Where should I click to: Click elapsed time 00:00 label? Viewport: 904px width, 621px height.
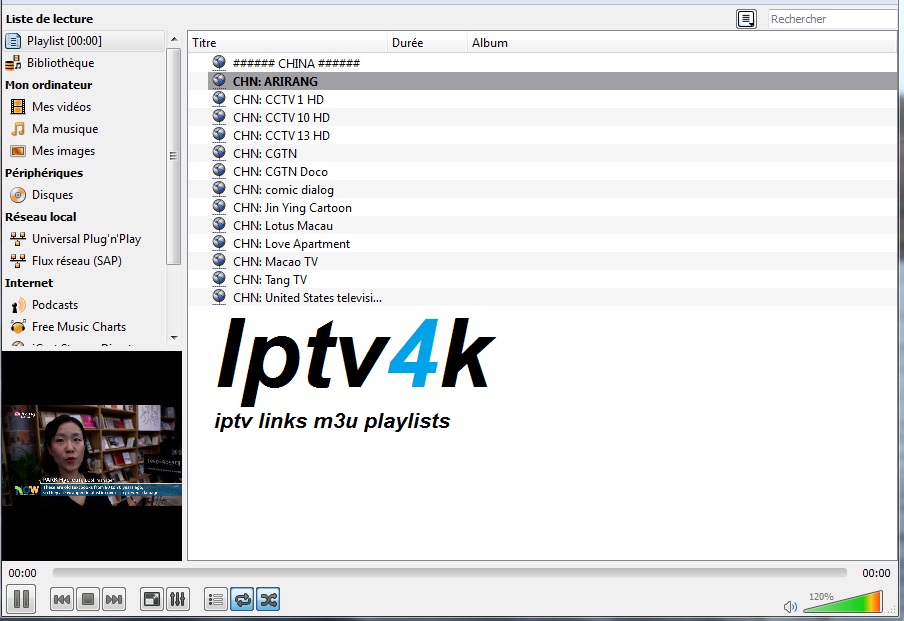(22, 573)
